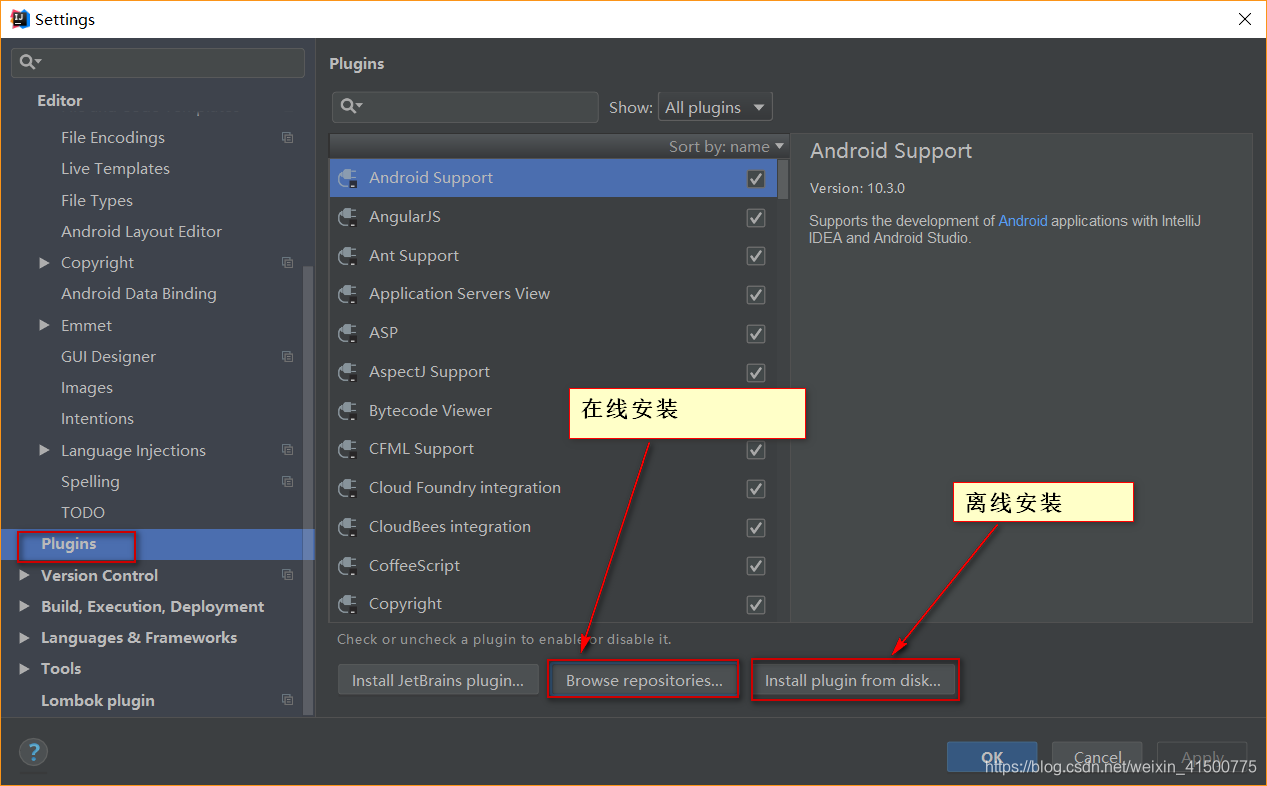Click the Cancel button
Screen dimensions: 1267x786
pos(1097,757)
